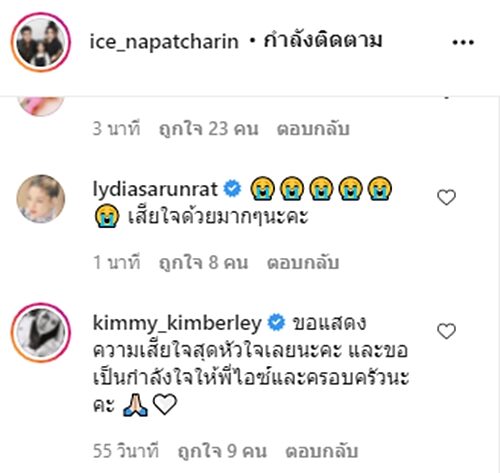Open kimmy_kimberley username link

coord(177,323)
